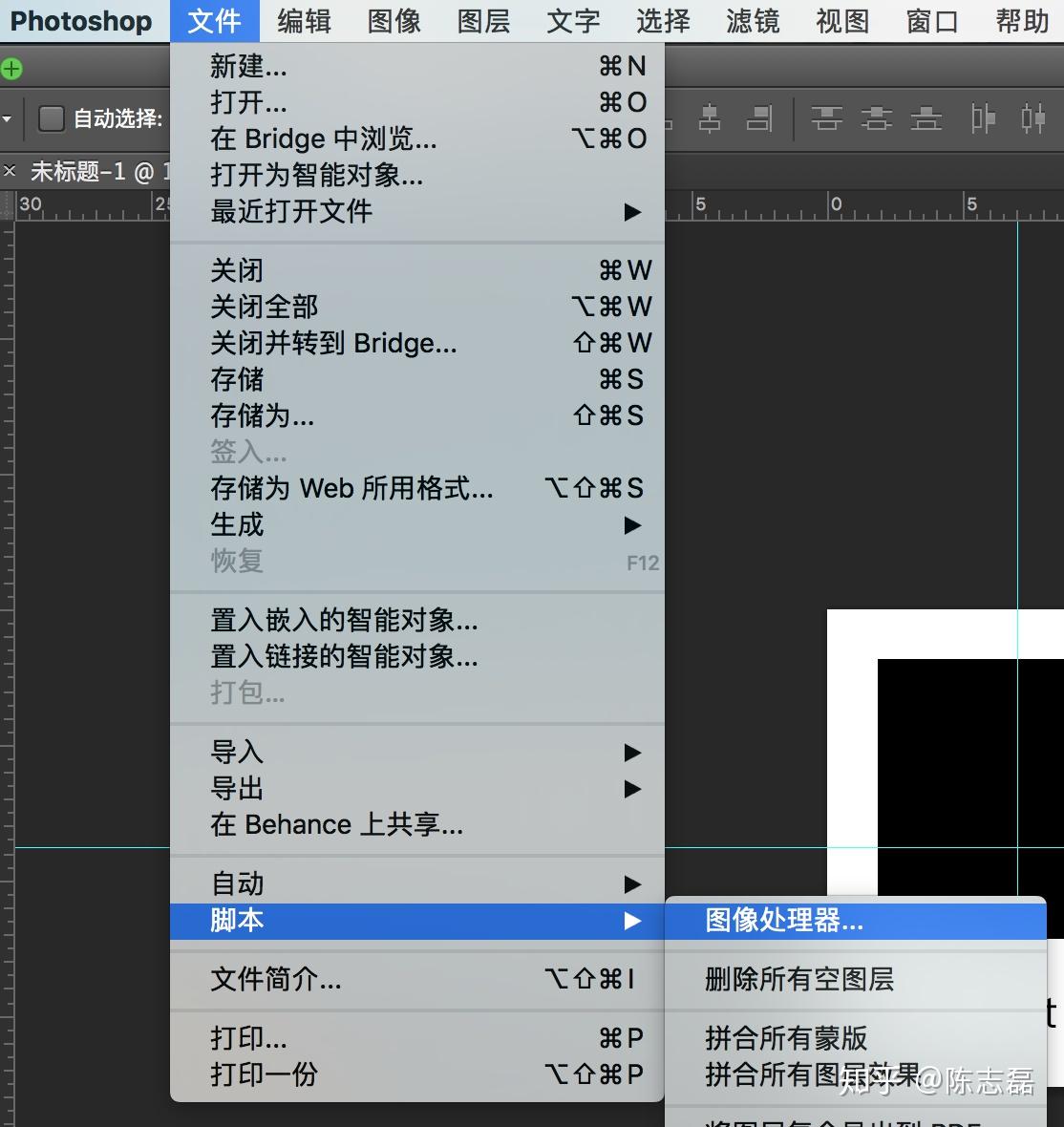This screenshot has width=1064, height=1127.
Task: Choose 打印一份 menu entry
Action: 417,1074
